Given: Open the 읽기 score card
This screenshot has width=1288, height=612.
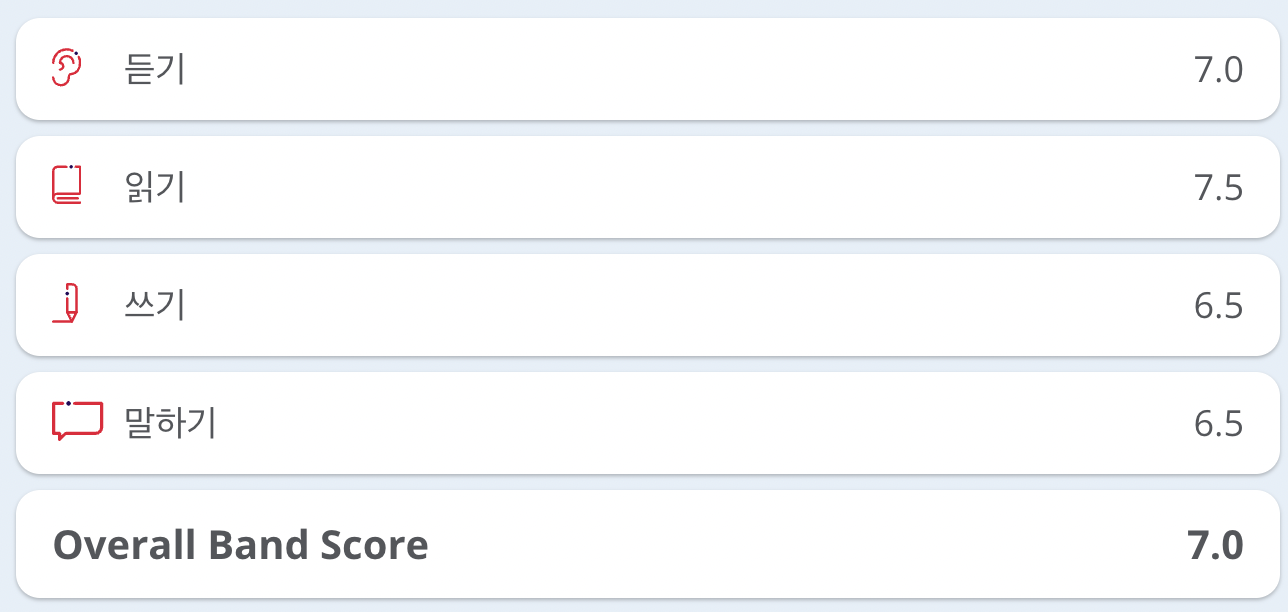Looking at the screenshot, I should [x=648, y=187].
